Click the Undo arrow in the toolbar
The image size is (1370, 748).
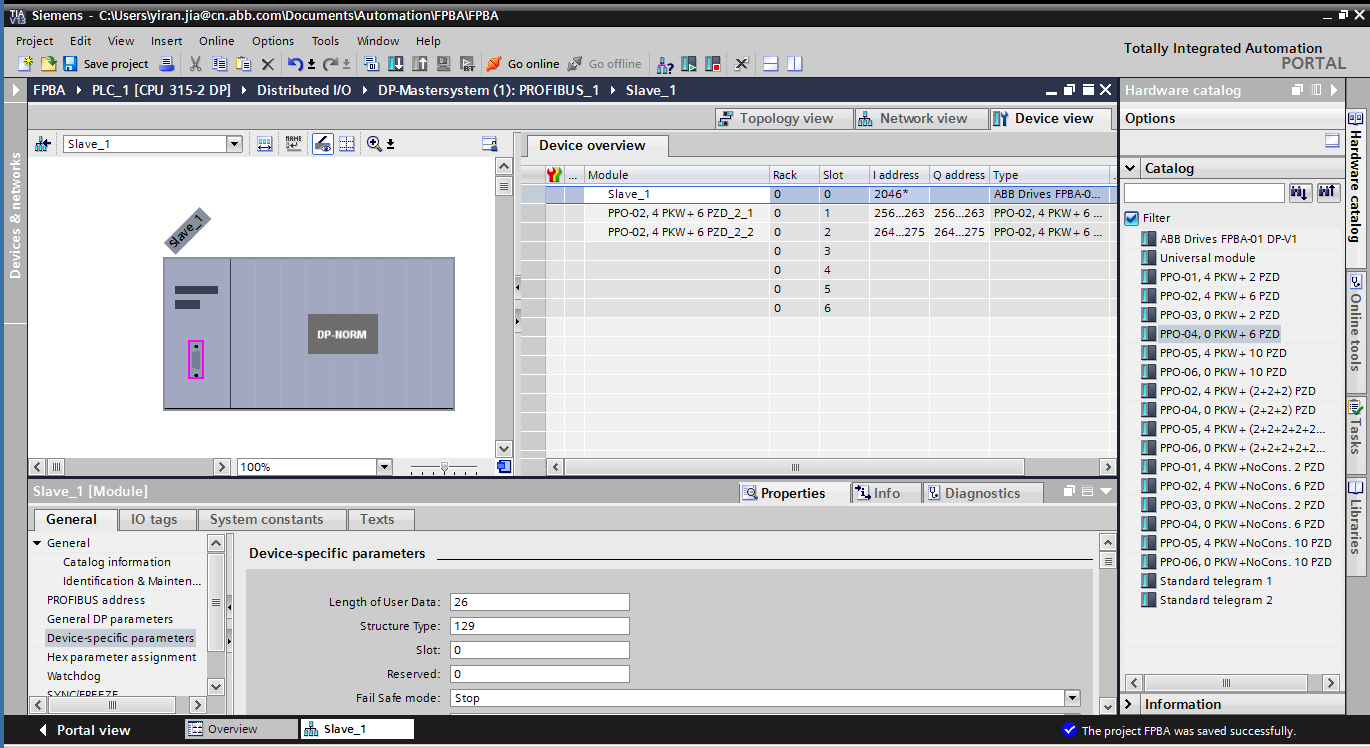pyautogui.click(x=294, y=64)
